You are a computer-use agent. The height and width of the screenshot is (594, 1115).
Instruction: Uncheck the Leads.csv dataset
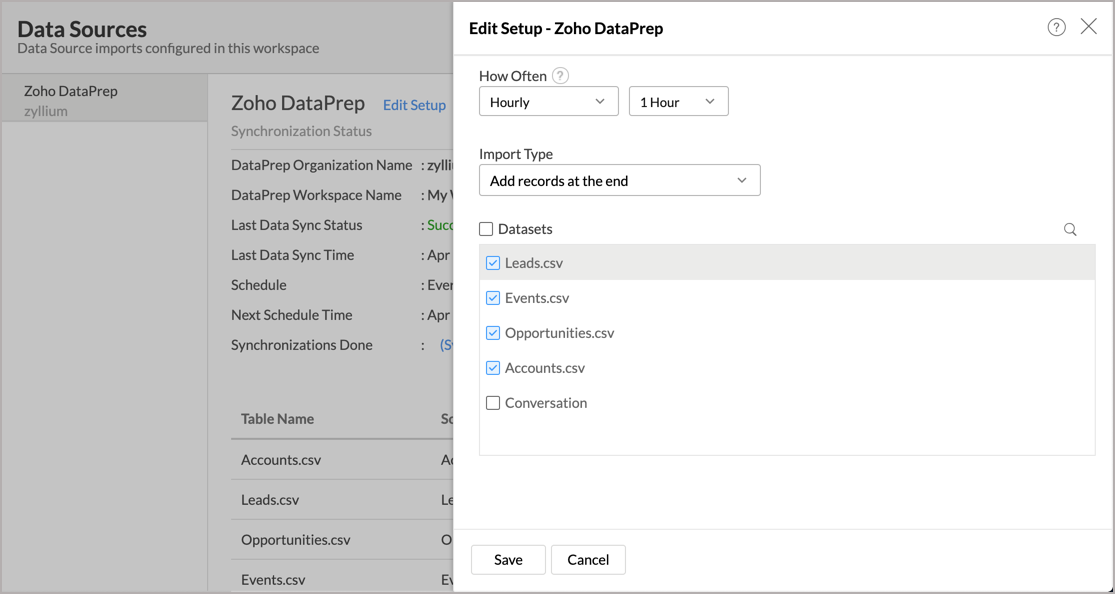492,263
